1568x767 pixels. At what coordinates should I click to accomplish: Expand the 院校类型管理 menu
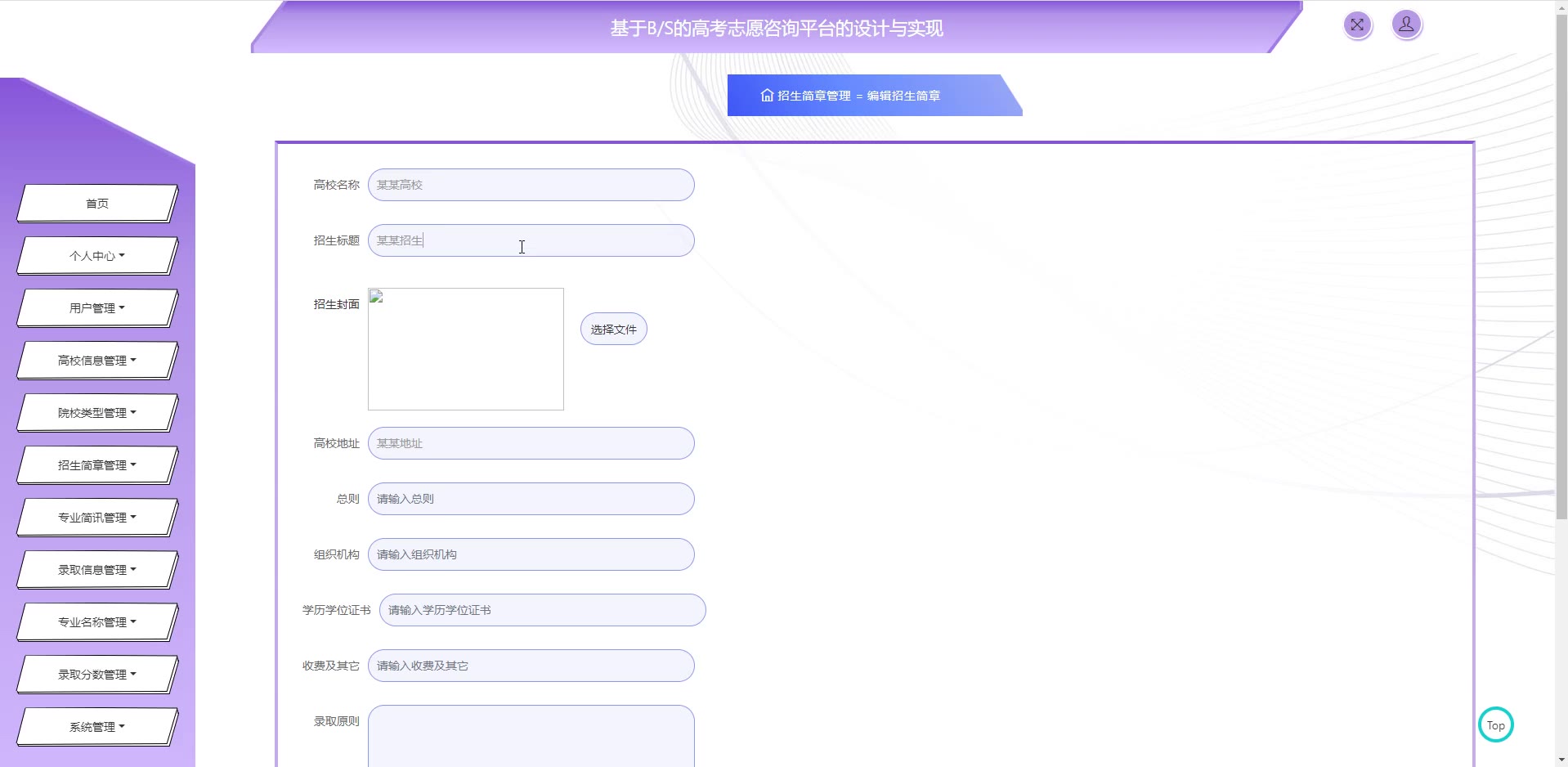97,413
